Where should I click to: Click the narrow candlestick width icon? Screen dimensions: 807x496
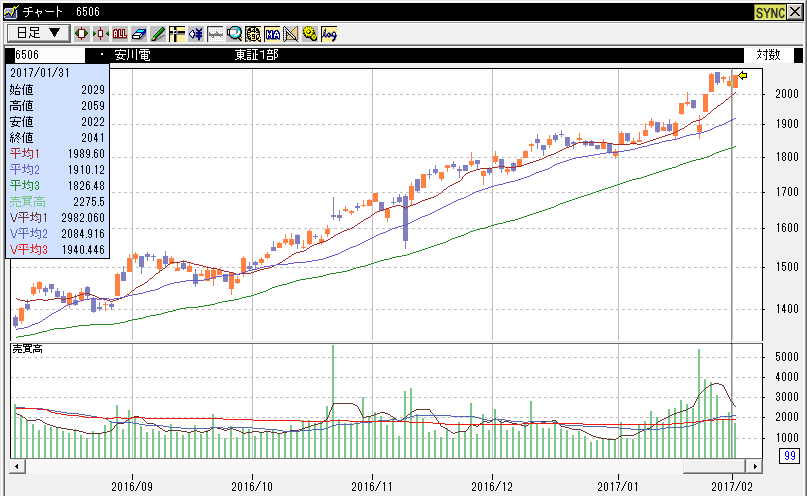pos(82,33)
